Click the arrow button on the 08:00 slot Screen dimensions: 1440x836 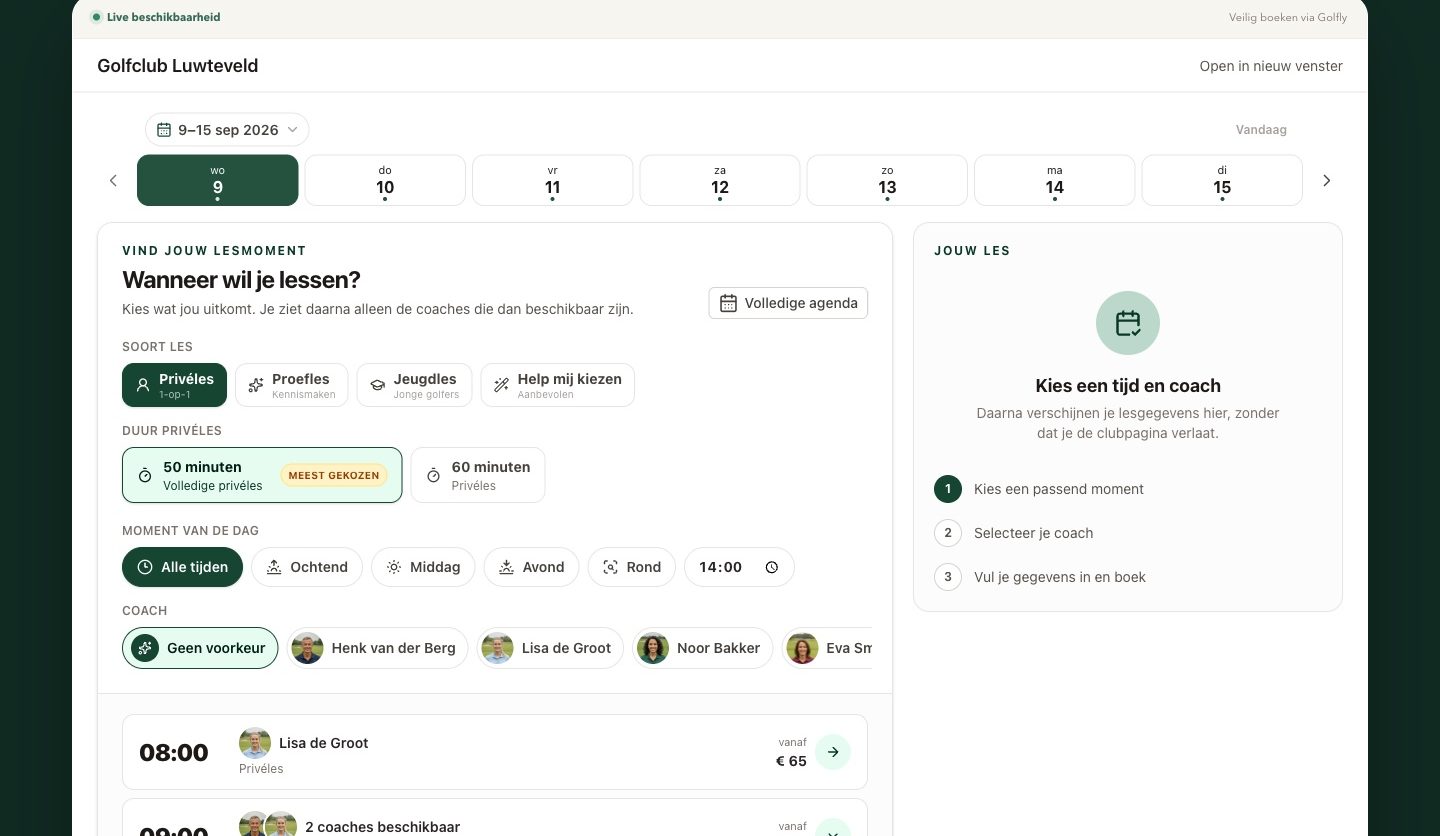833,752
